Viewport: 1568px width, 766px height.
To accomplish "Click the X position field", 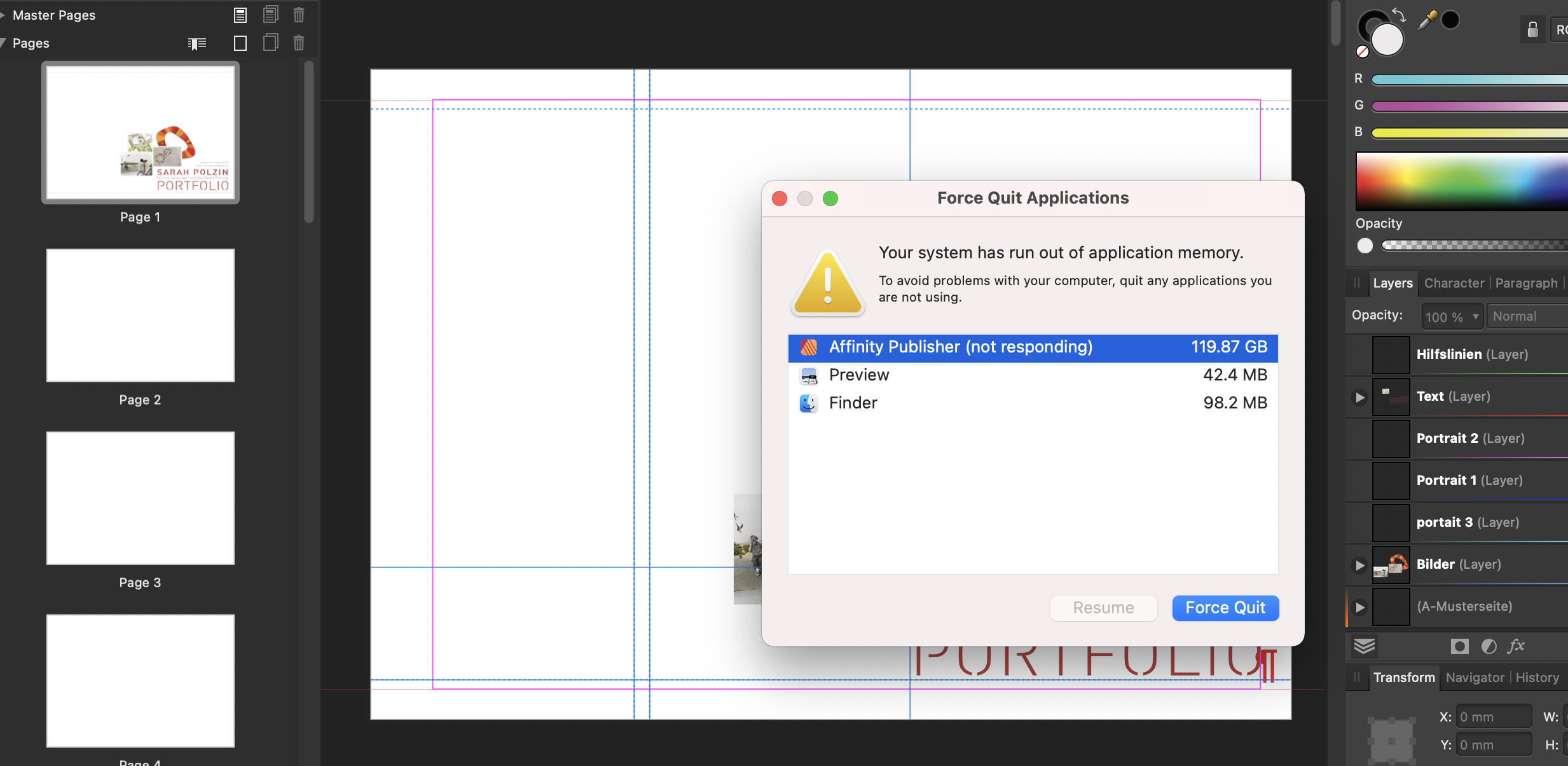I will 1494,717.
